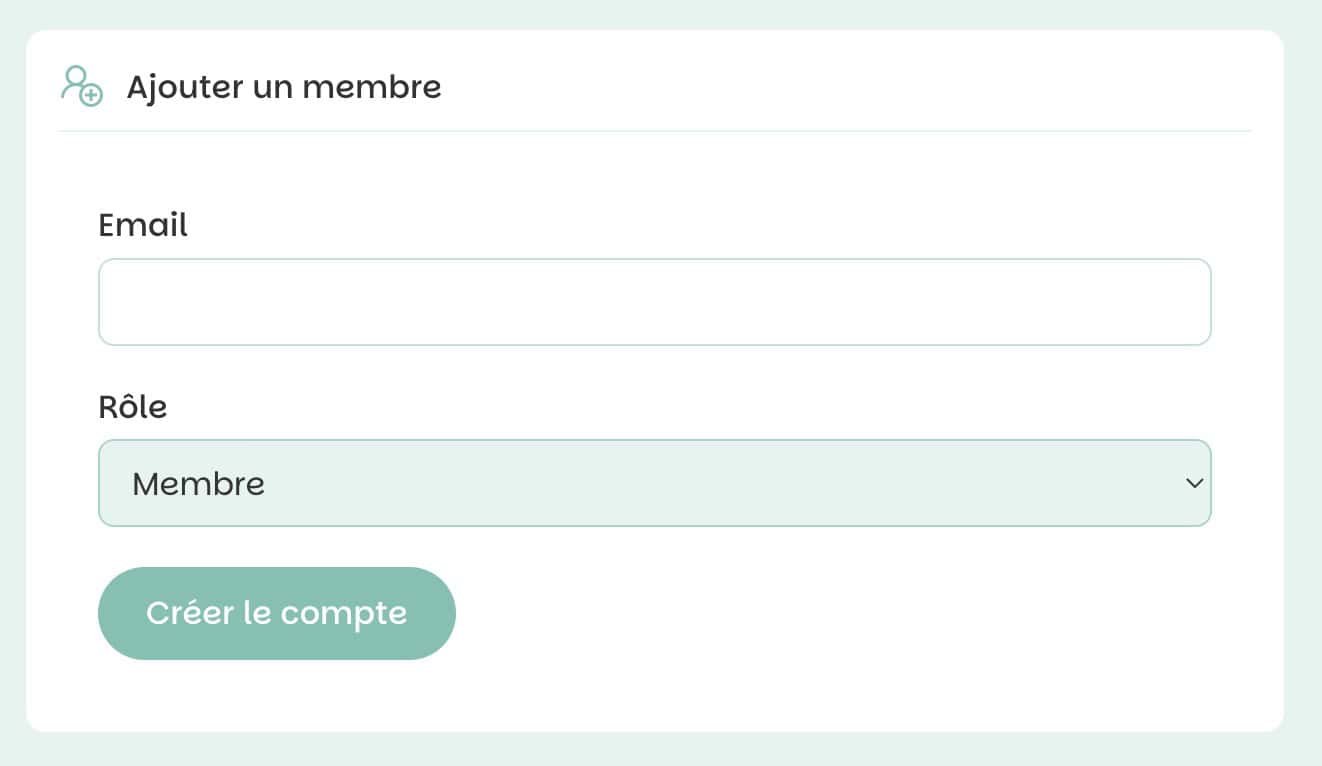This screenshot has width=1322, height=766.
Task: Click the word compte on the button
Action: click(344, 614)
